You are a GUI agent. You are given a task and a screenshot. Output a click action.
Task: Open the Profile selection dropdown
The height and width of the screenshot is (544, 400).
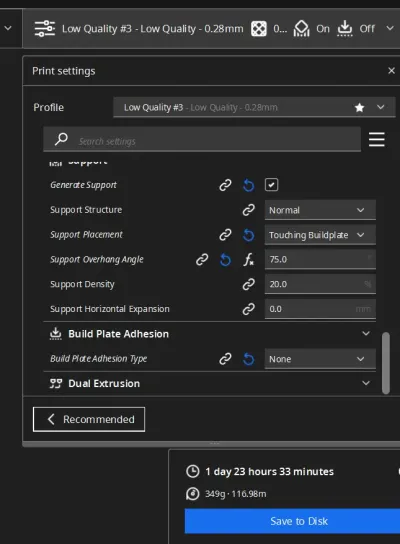pyautogui.click(x=254, y=107)
